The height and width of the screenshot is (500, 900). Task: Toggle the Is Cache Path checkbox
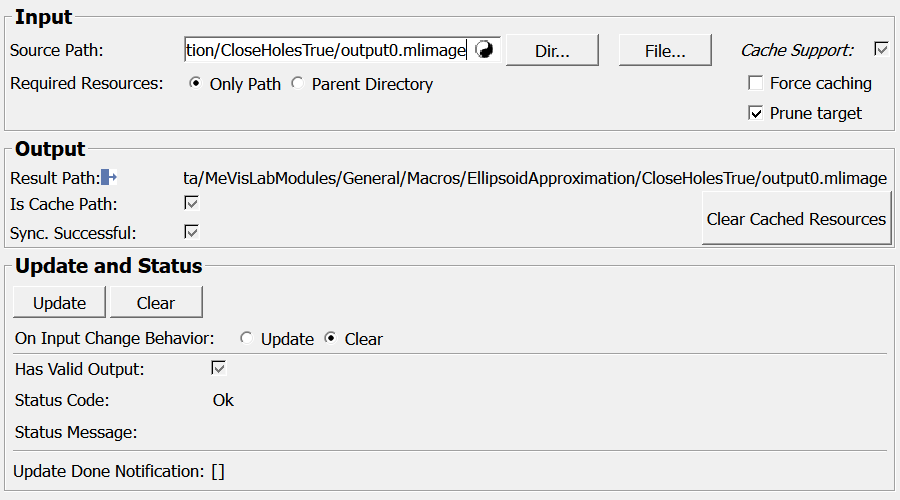[192, 204]
